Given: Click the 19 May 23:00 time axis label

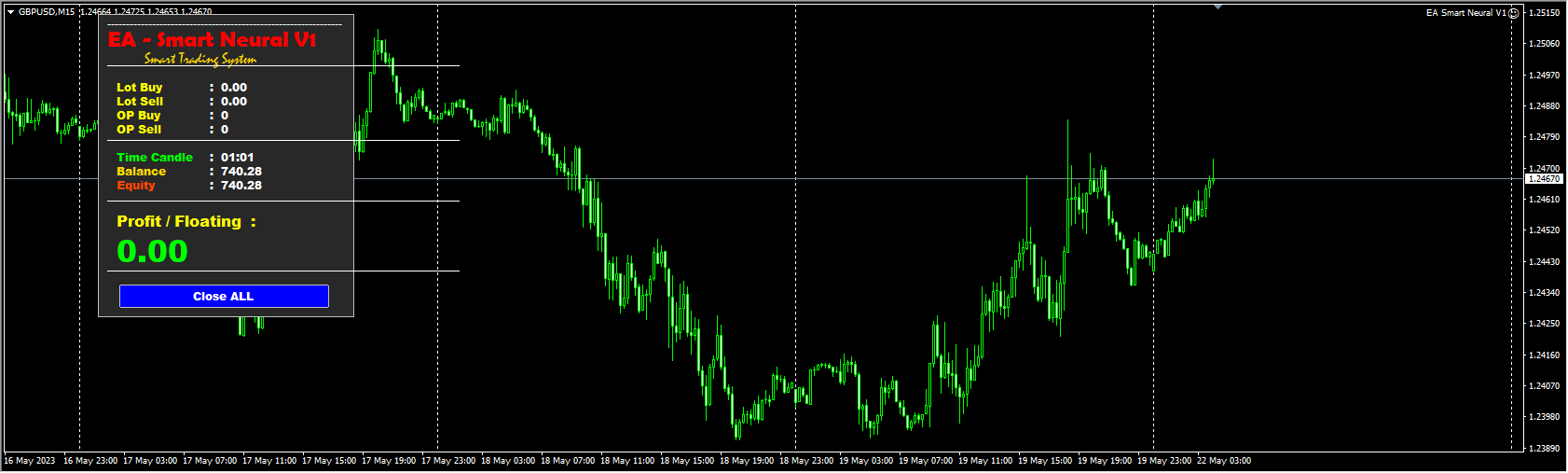Looking at the screenshot, I should point(1164,461).
